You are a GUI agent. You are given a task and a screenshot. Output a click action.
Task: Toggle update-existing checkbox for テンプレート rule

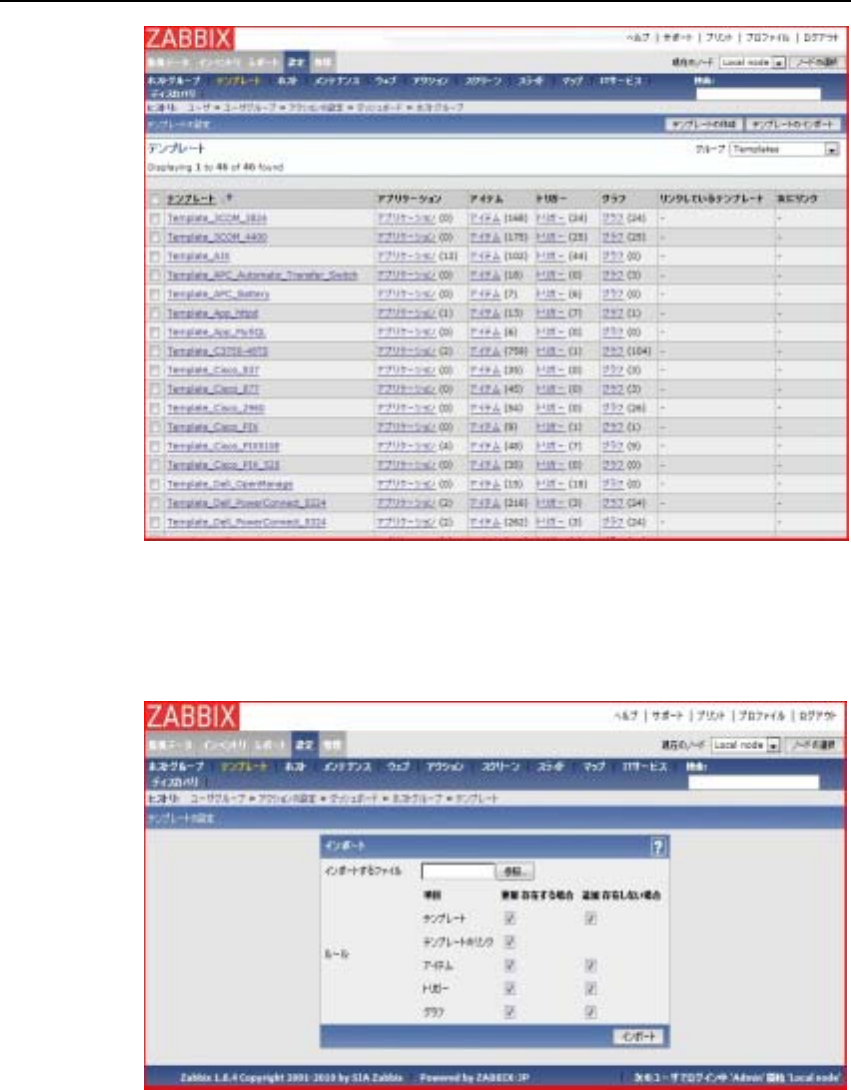510,918
